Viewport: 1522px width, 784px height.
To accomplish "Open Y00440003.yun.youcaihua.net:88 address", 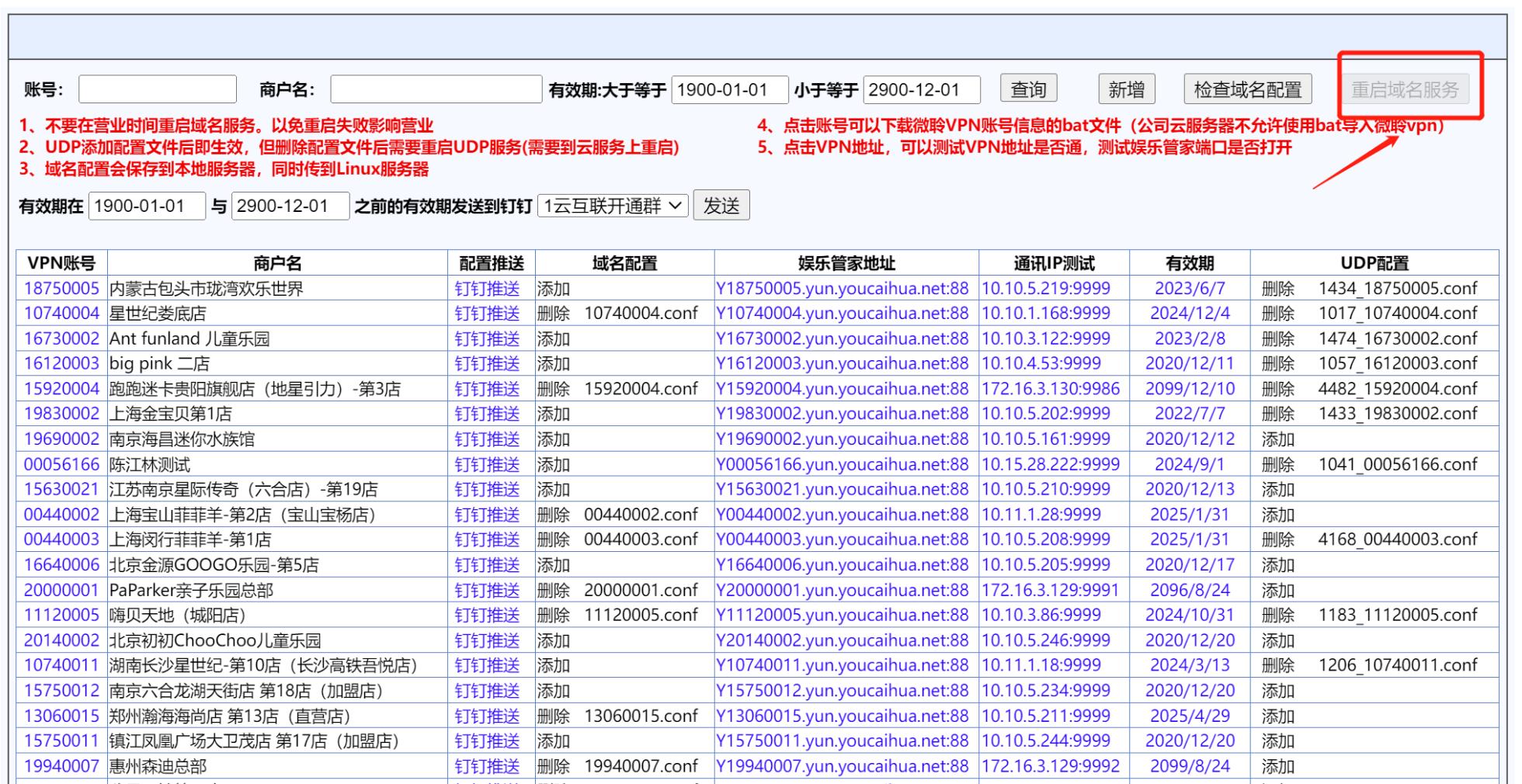I will point(843,539).
